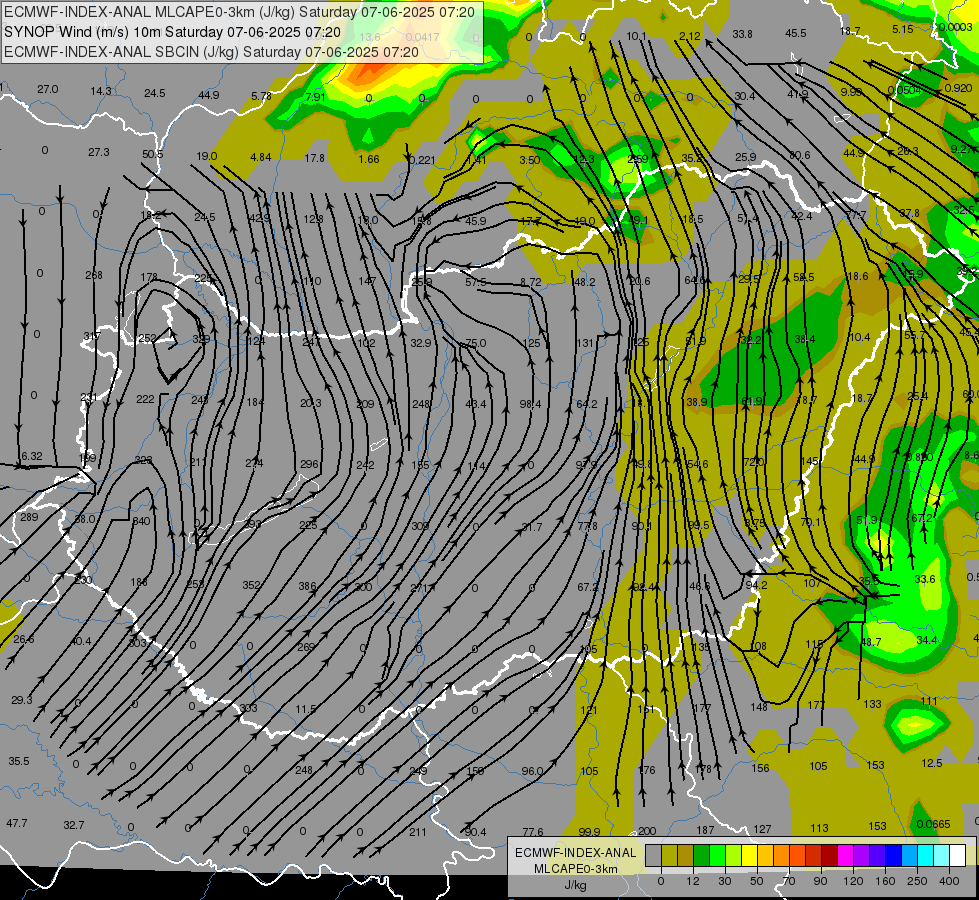Click the map value '98.4'
Viewport: 979px width, 900px height.
pos(531,405)
